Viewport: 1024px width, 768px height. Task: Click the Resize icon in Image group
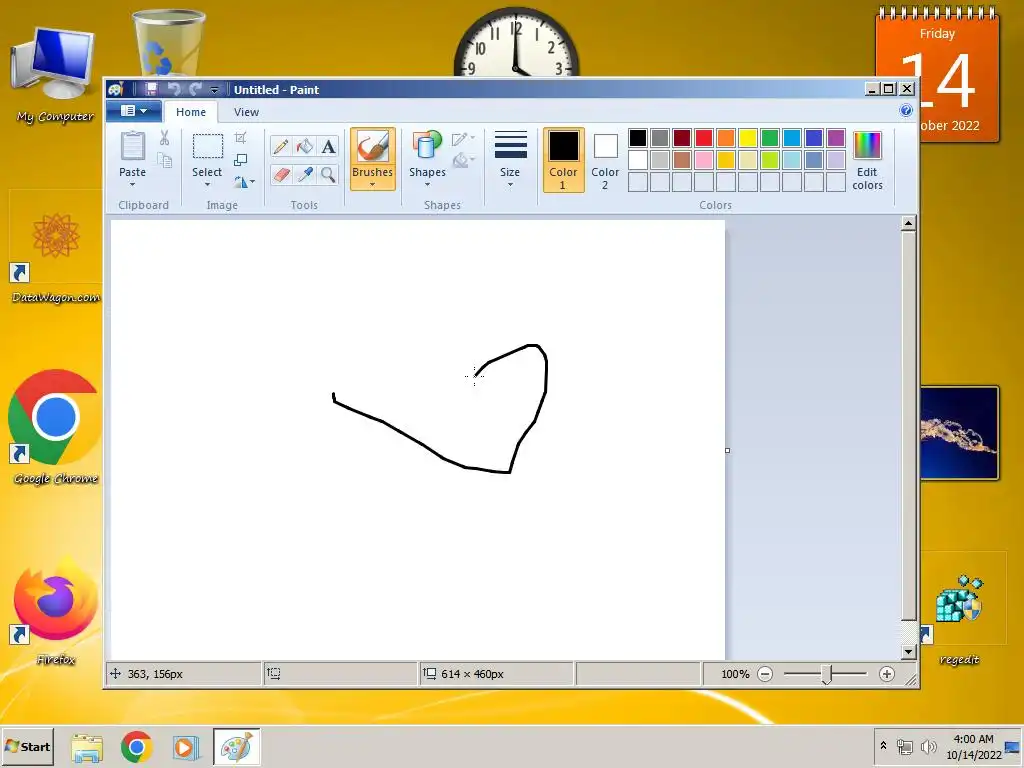click(240, 160)
